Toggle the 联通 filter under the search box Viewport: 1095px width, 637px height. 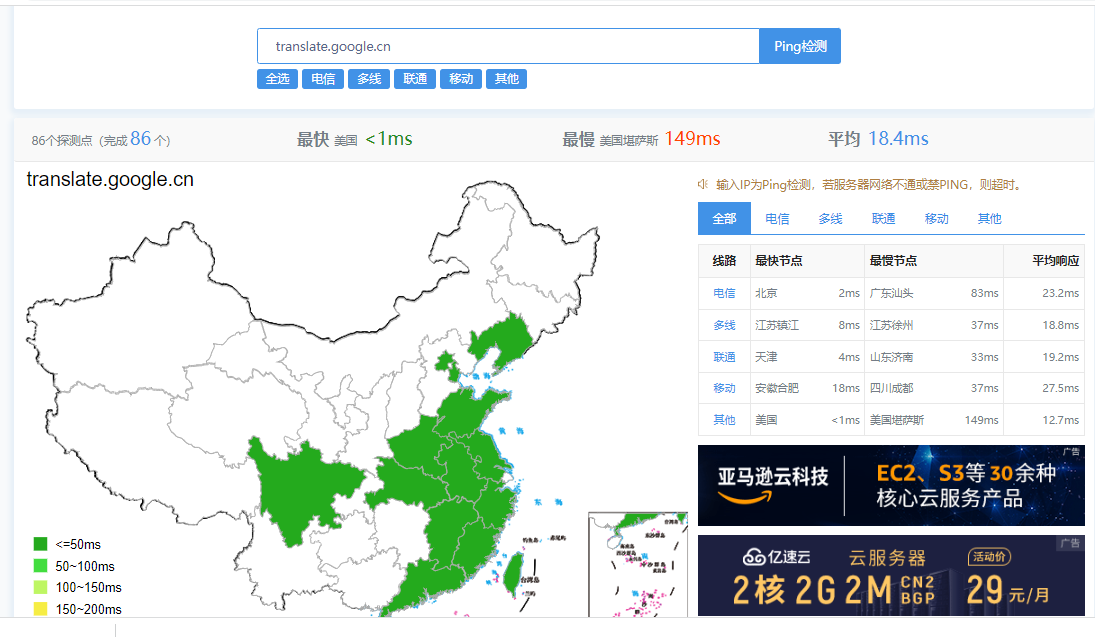415,79
